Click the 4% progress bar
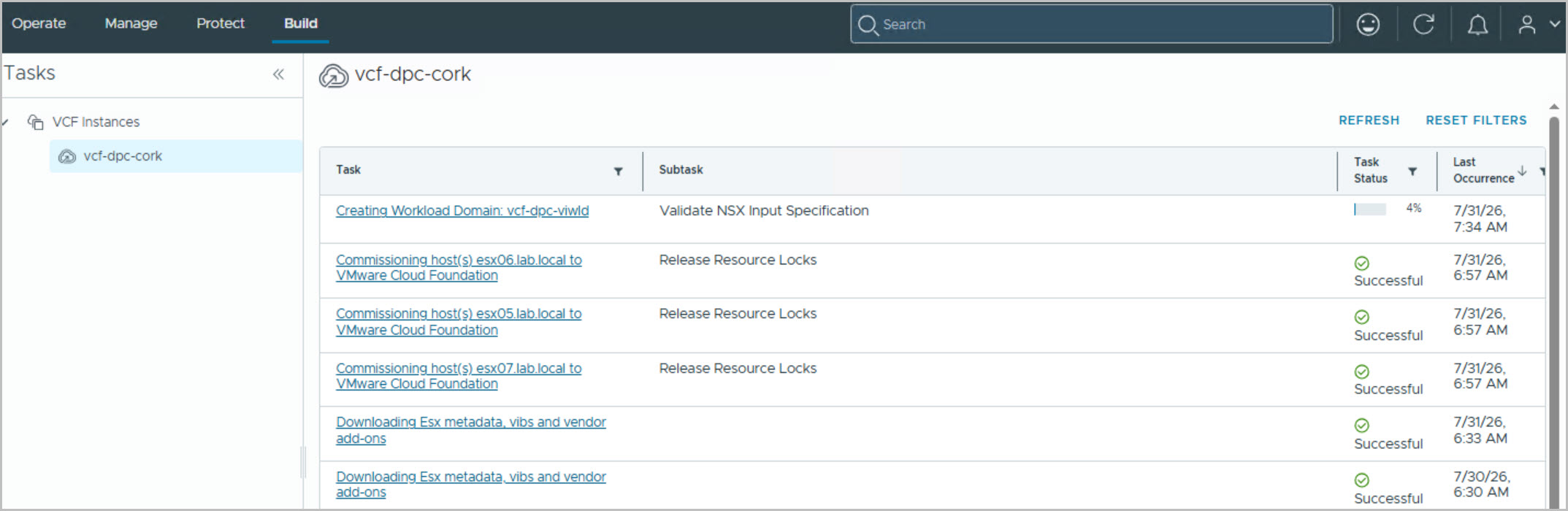 click(x=1370, y=210)
